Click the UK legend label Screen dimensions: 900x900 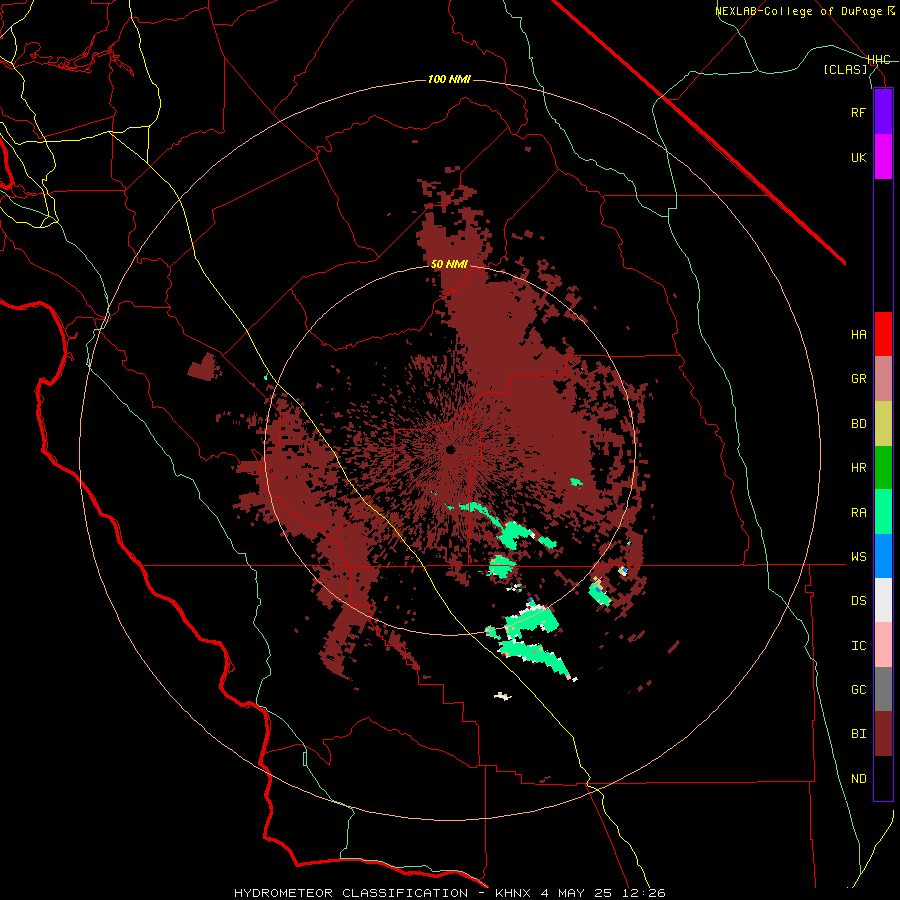858,158
